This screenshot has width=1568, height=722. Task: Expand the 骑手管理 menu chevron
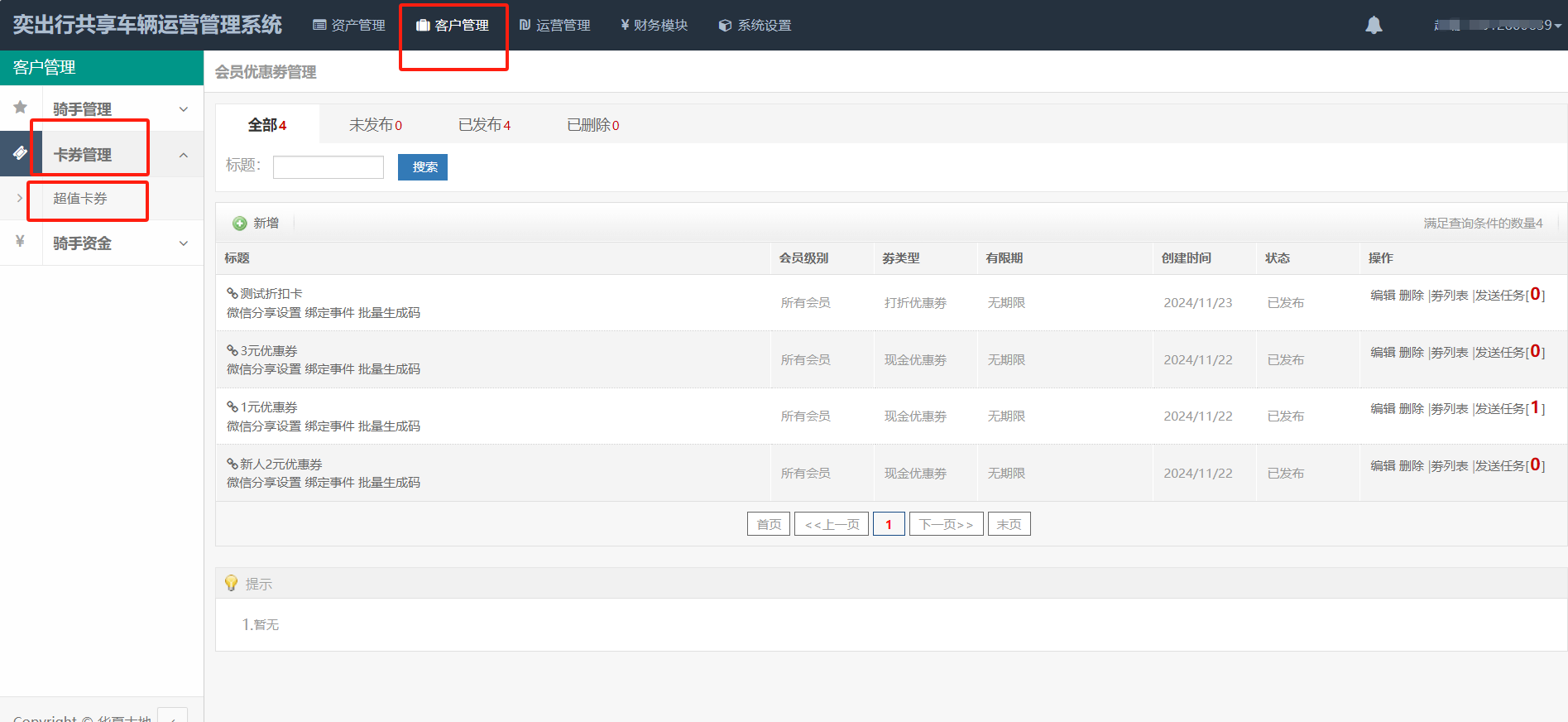pyautogui.click(x=184, y=109)
